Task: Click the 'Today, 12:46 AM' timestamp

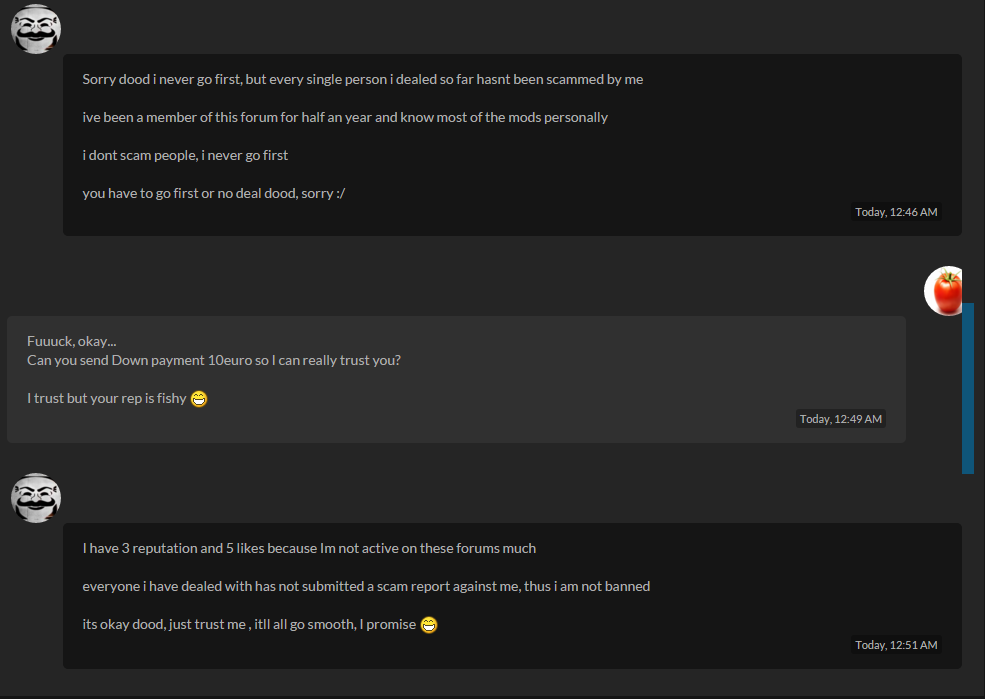Action: point(896,212)
